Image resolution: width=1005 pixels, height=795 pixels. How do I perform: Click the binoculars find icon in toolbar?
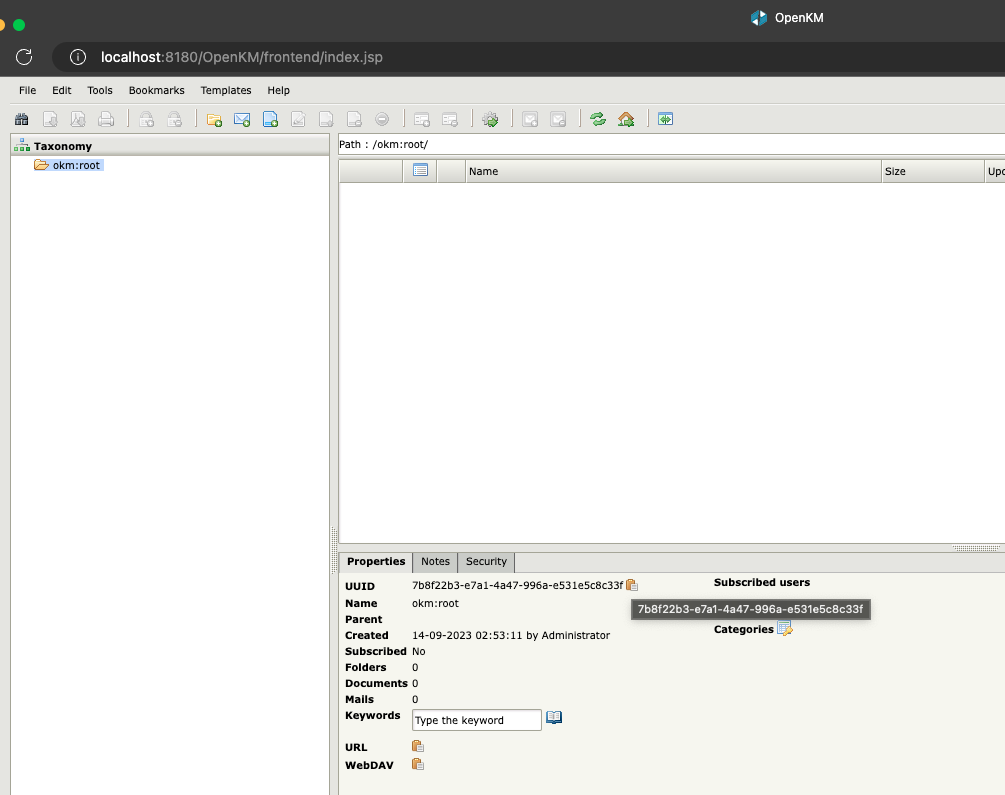coord(21,120)
